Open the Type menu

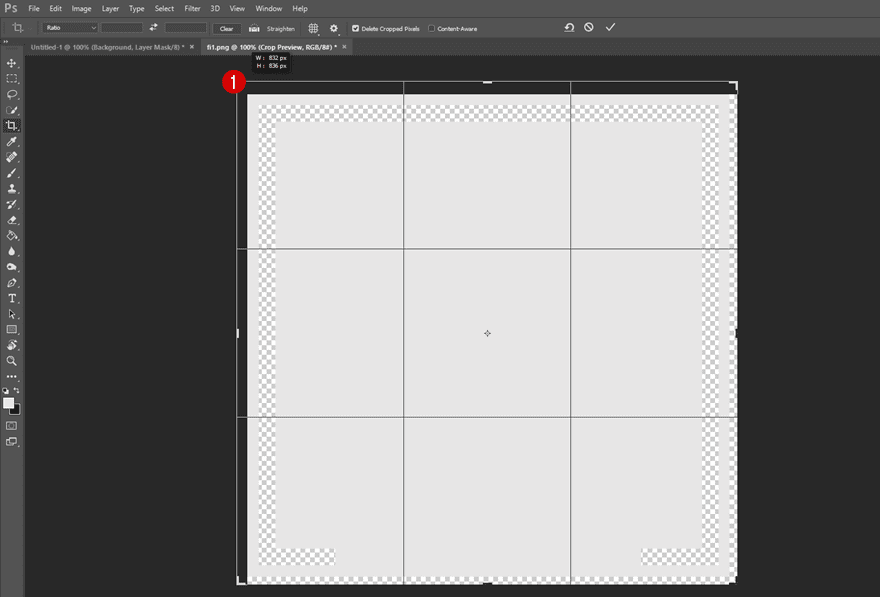click(x=136, y=8)
